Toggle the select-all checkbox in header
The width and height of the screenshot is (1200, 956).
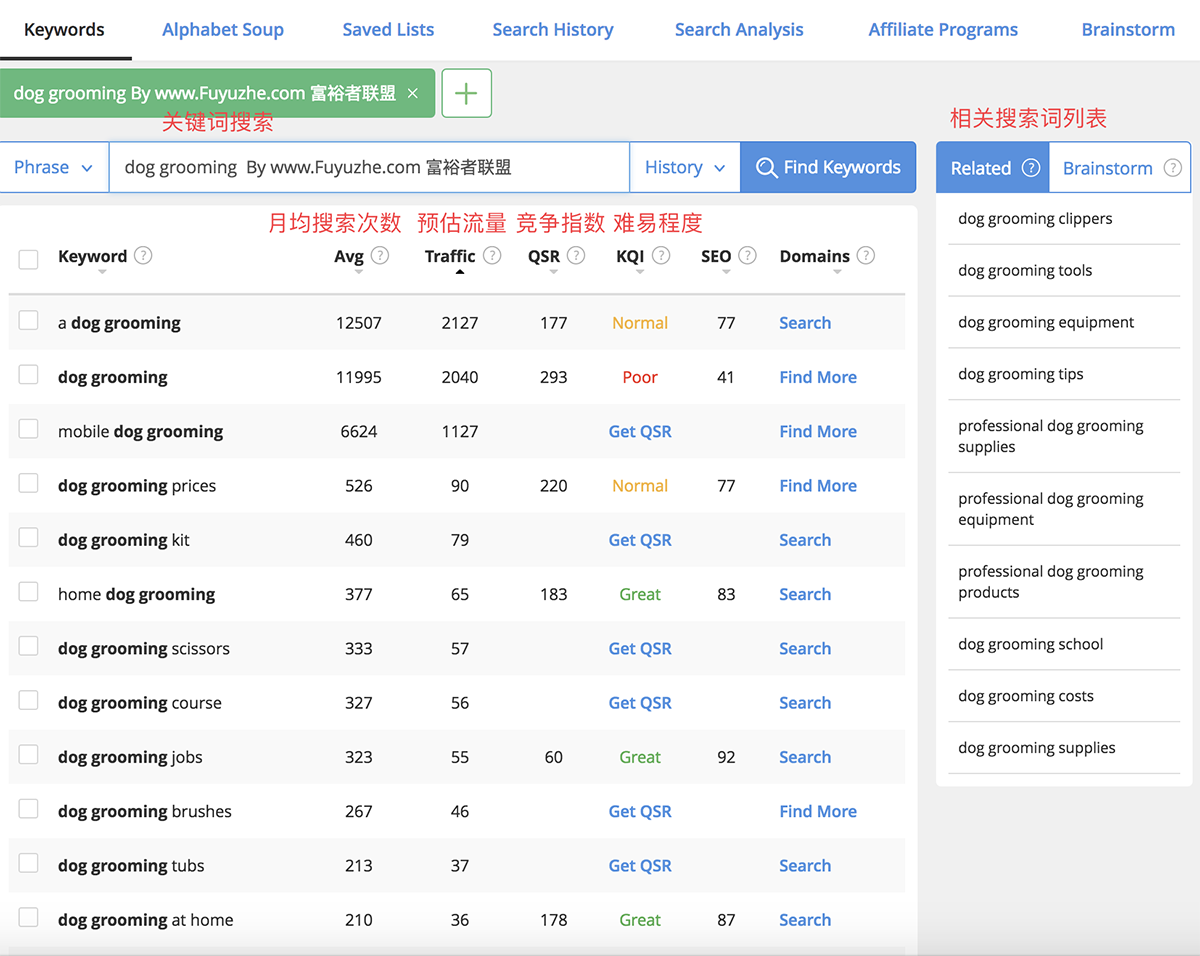[x=29, y=259]
